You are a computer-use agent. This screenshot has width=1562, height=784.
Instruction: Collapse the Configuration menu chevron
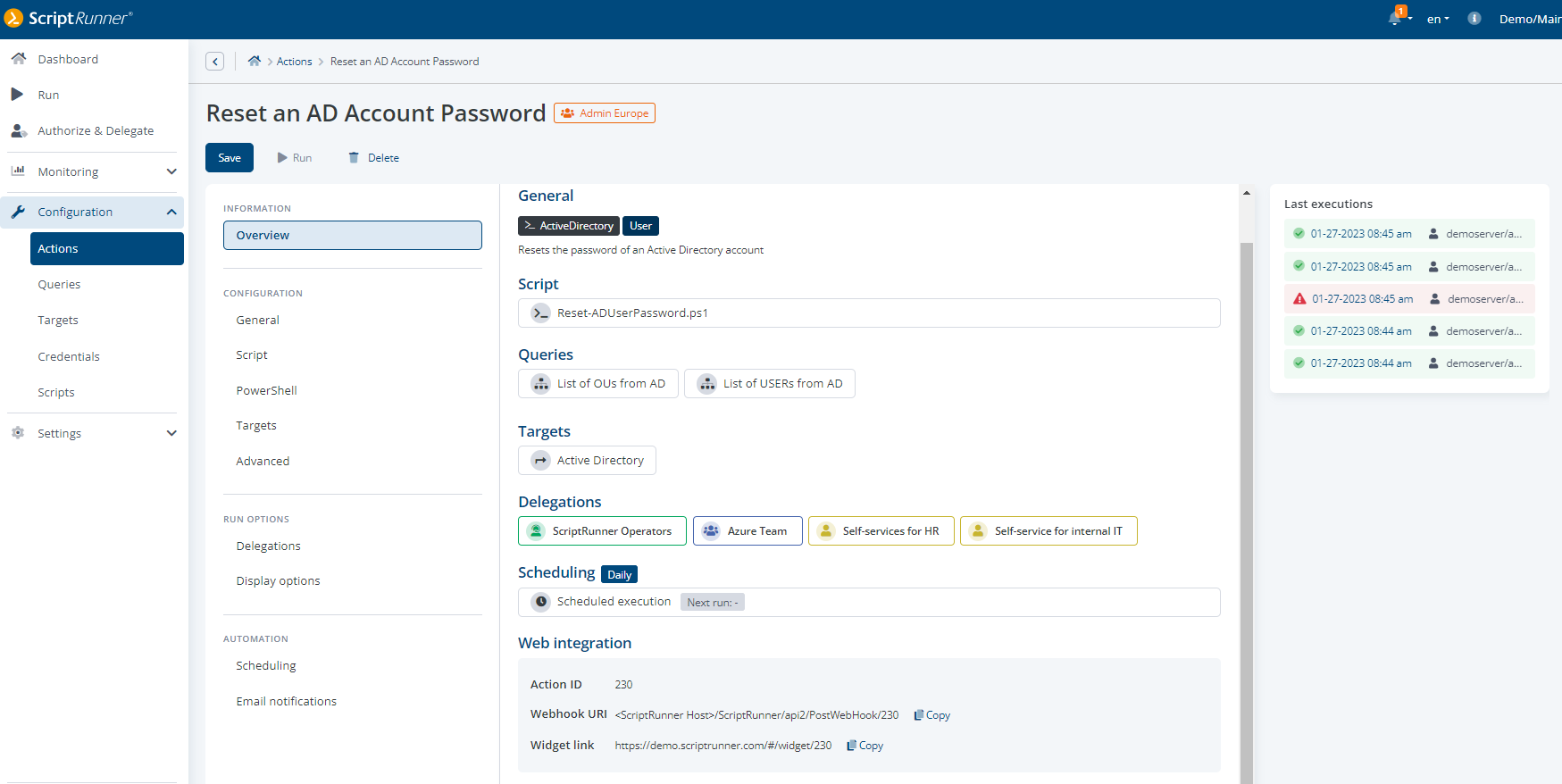pos(171,212)
